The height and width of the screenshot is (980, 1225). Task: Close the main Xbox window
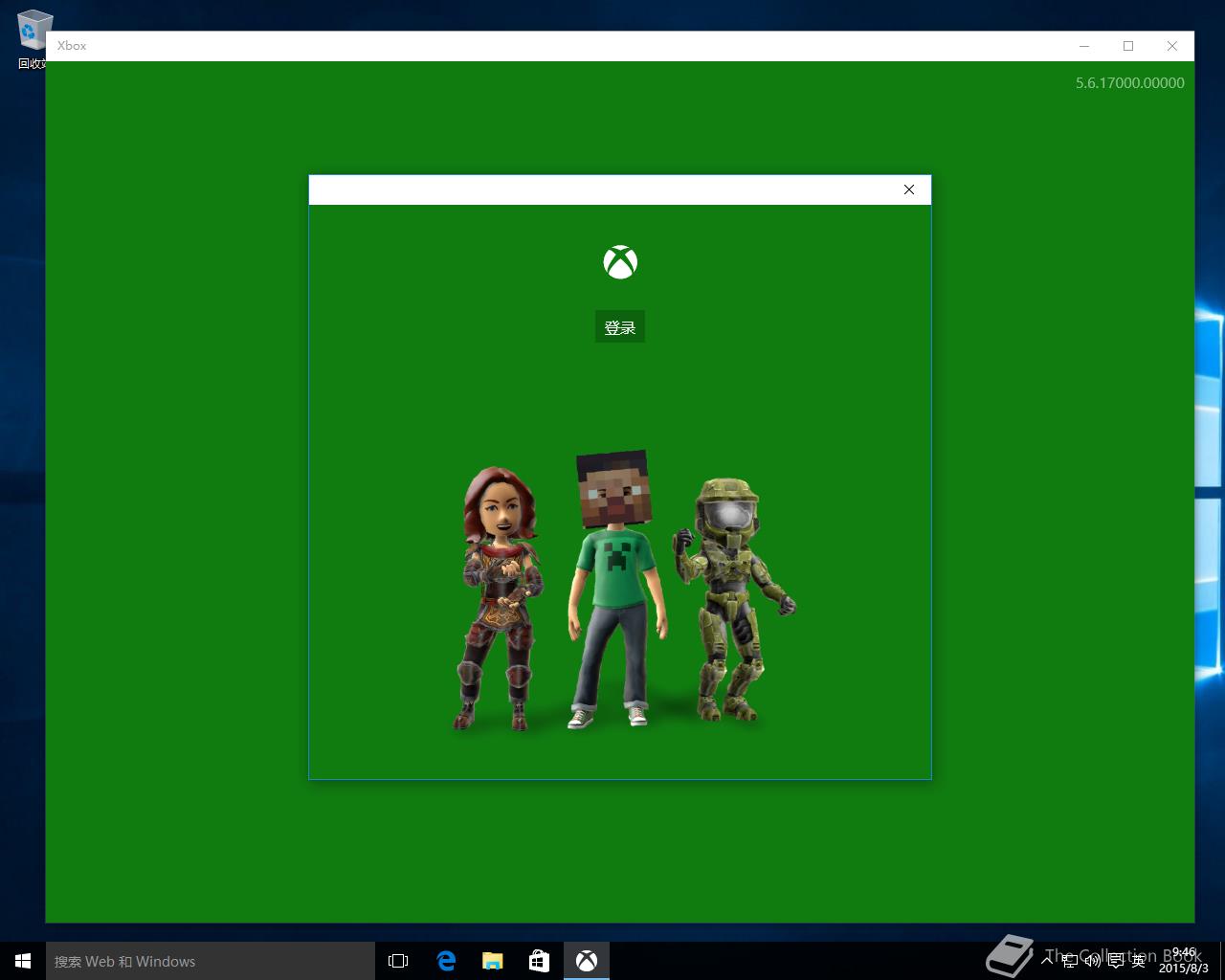point(1172,46)
